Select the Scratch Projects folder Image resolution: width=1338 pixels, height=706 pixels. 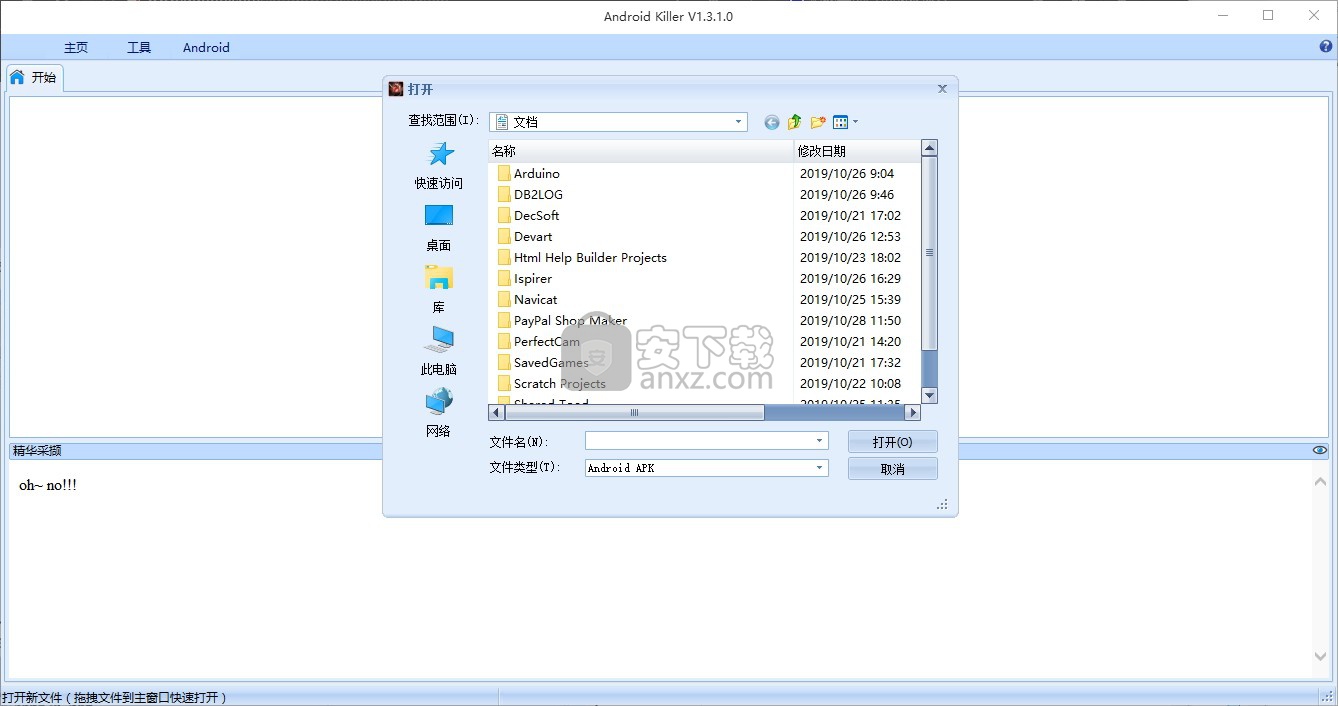[560, 383]
